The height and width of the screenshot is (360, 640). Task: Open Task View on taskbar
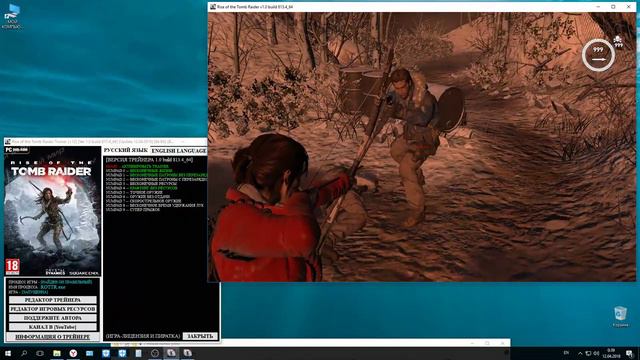(40, 353)
